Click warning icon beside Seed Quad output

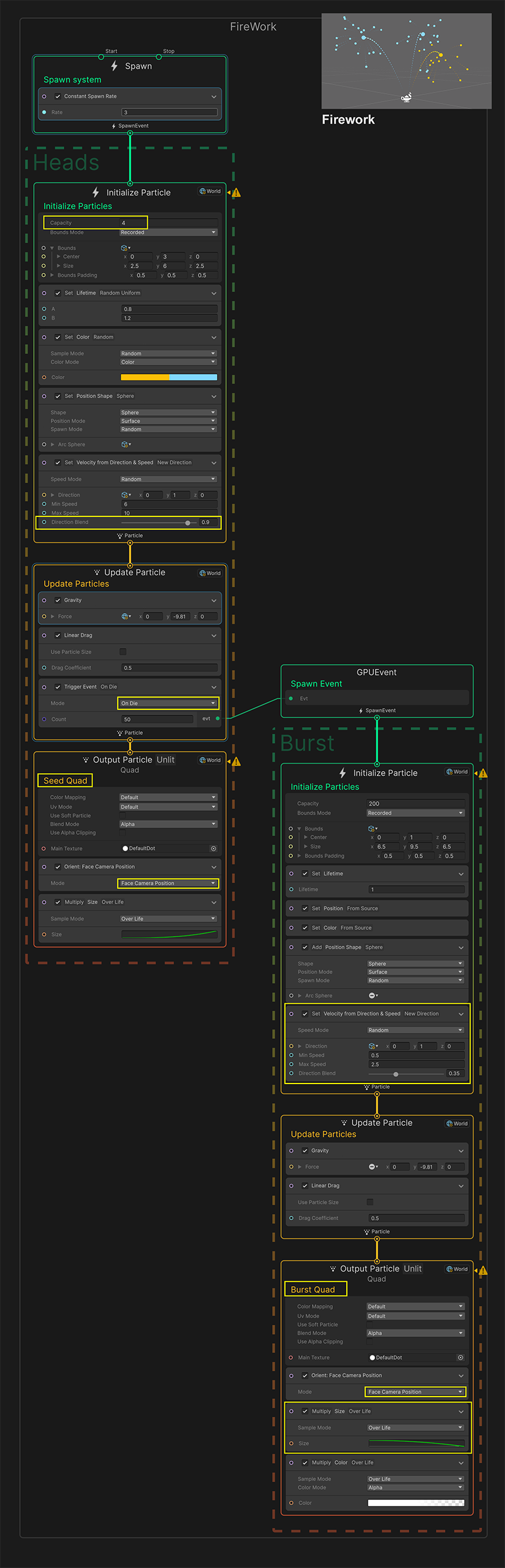click(x=237, y=762)
